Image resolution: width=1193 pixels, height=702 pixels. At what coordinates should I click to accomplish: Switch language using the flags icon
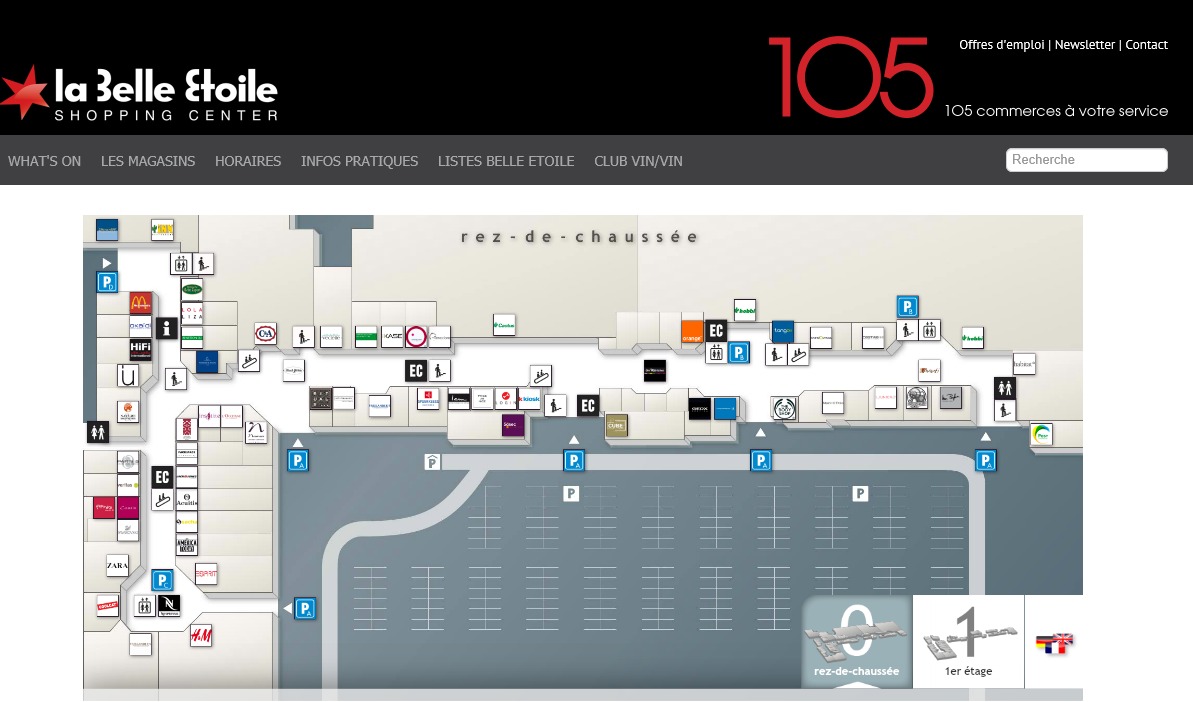(1055, 643)
